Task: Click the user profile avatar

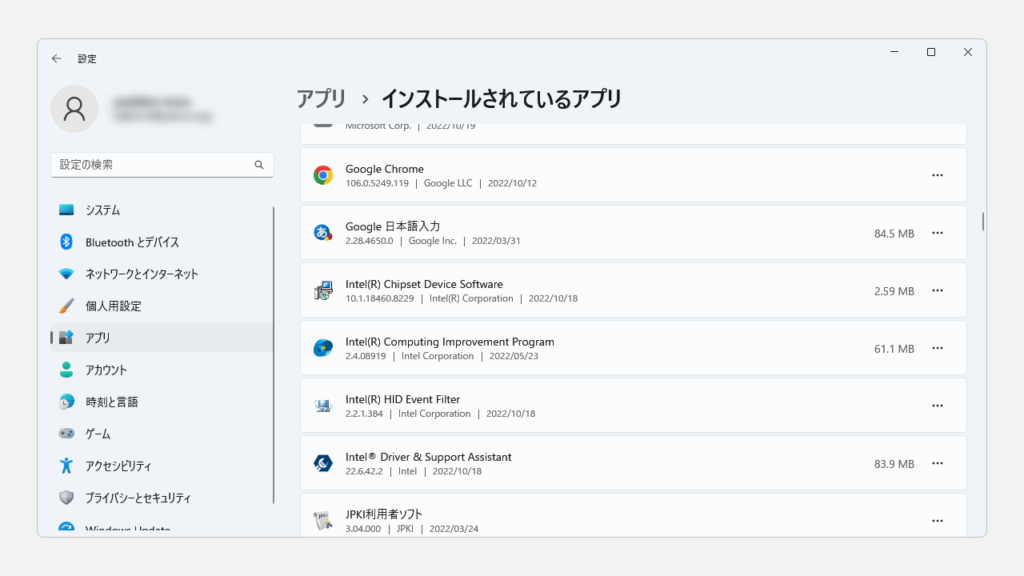Action: pos(75,109)
